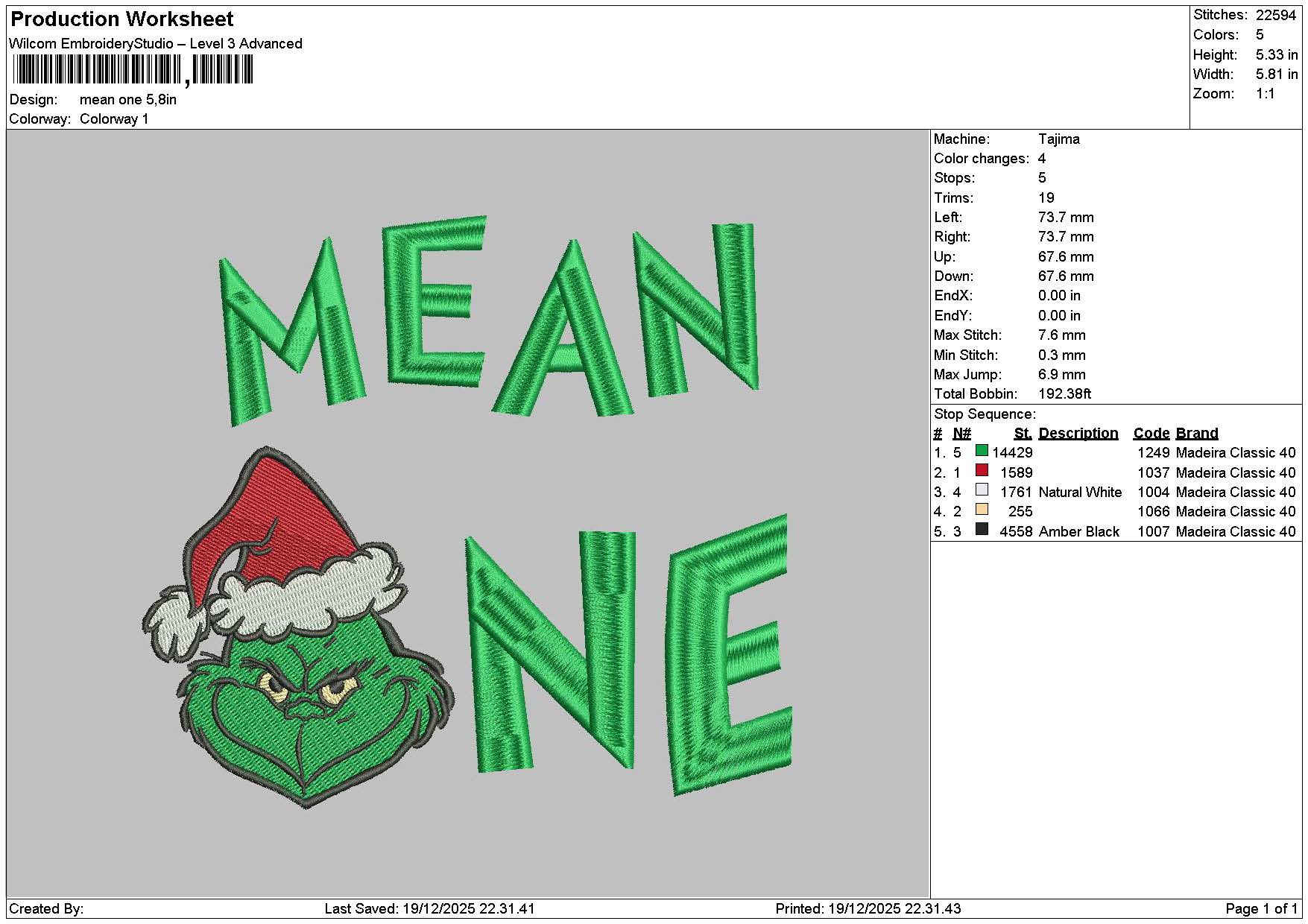Click the MEAN embroidered text

(488, 320)
